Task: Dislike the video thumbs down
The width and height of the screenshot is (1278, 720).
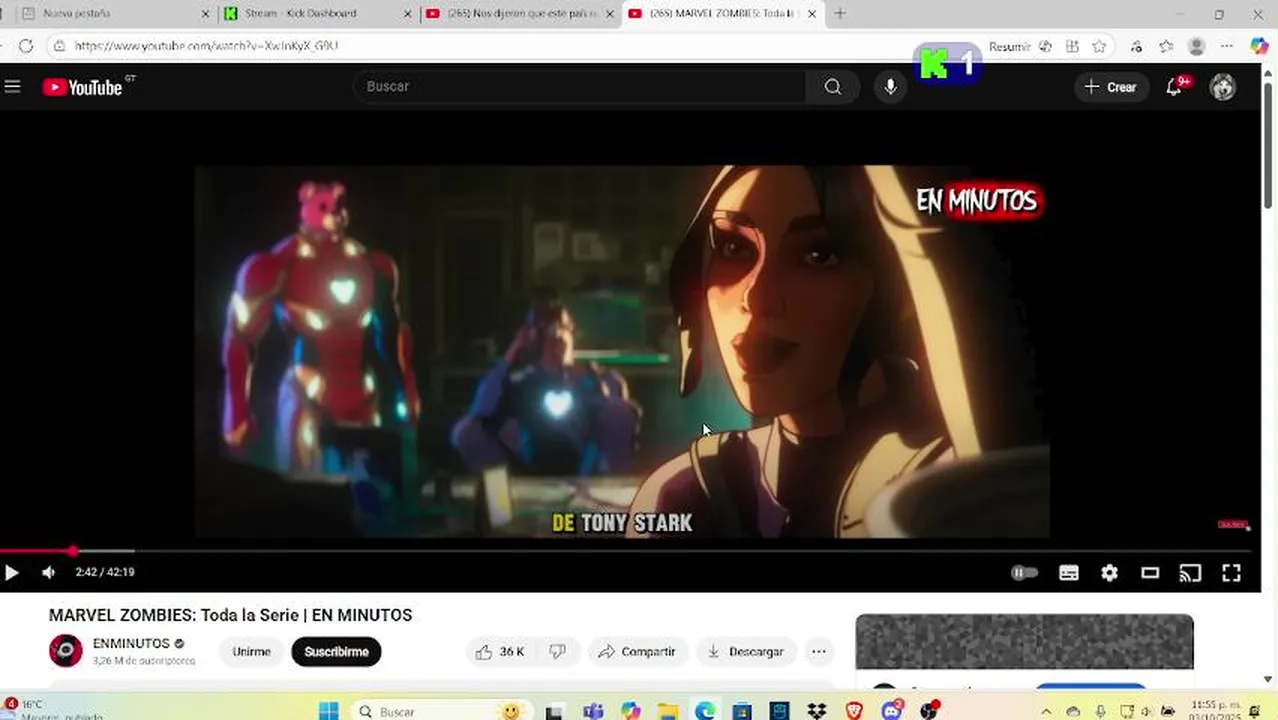Action: pyautogui.click(x=558, y=651)
